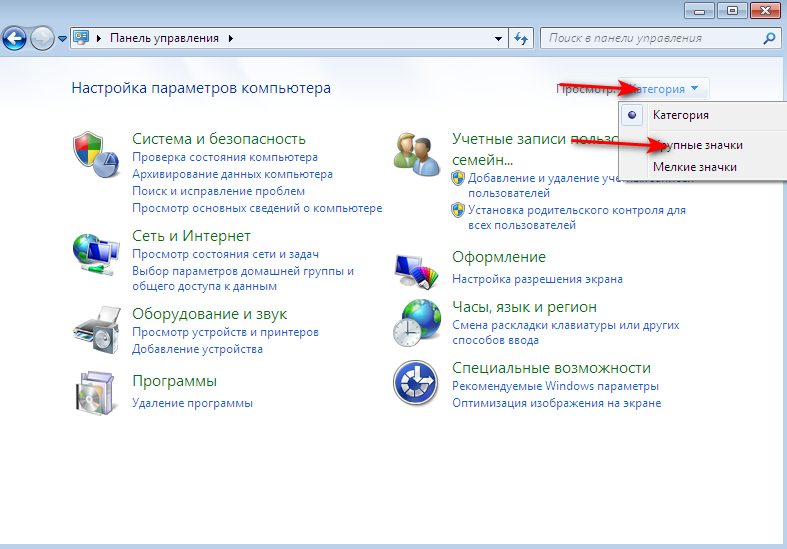Open Выбор параметров домашней группы link
Viewport: 787px width, 549px height.
pos(243,279)
